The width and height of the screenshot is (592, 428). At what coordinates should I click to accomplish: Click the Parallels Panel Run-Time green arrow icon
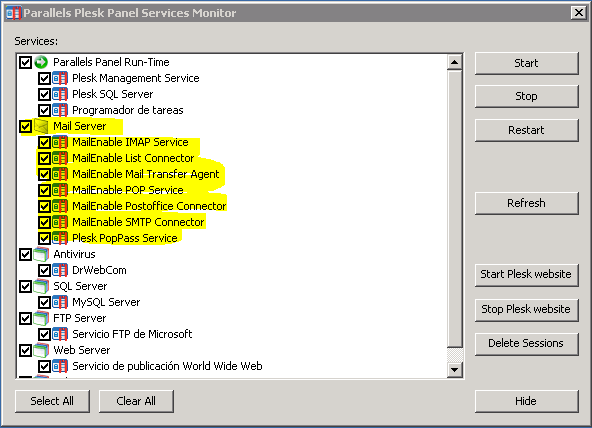click(41, 62)
